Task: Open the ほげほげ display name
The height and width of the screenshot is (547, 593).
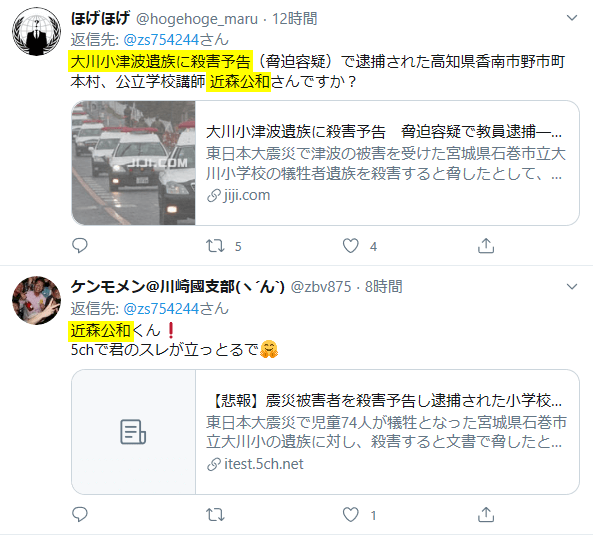Action: click(100, 18)
